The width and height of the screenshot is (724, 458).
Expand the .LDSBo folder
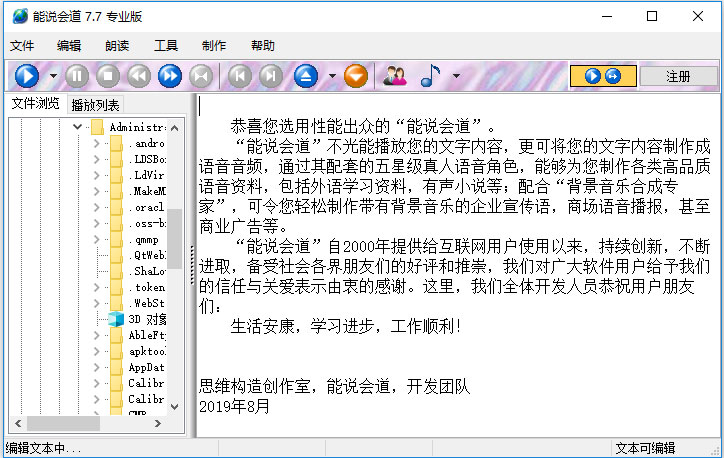click(97, 159)
